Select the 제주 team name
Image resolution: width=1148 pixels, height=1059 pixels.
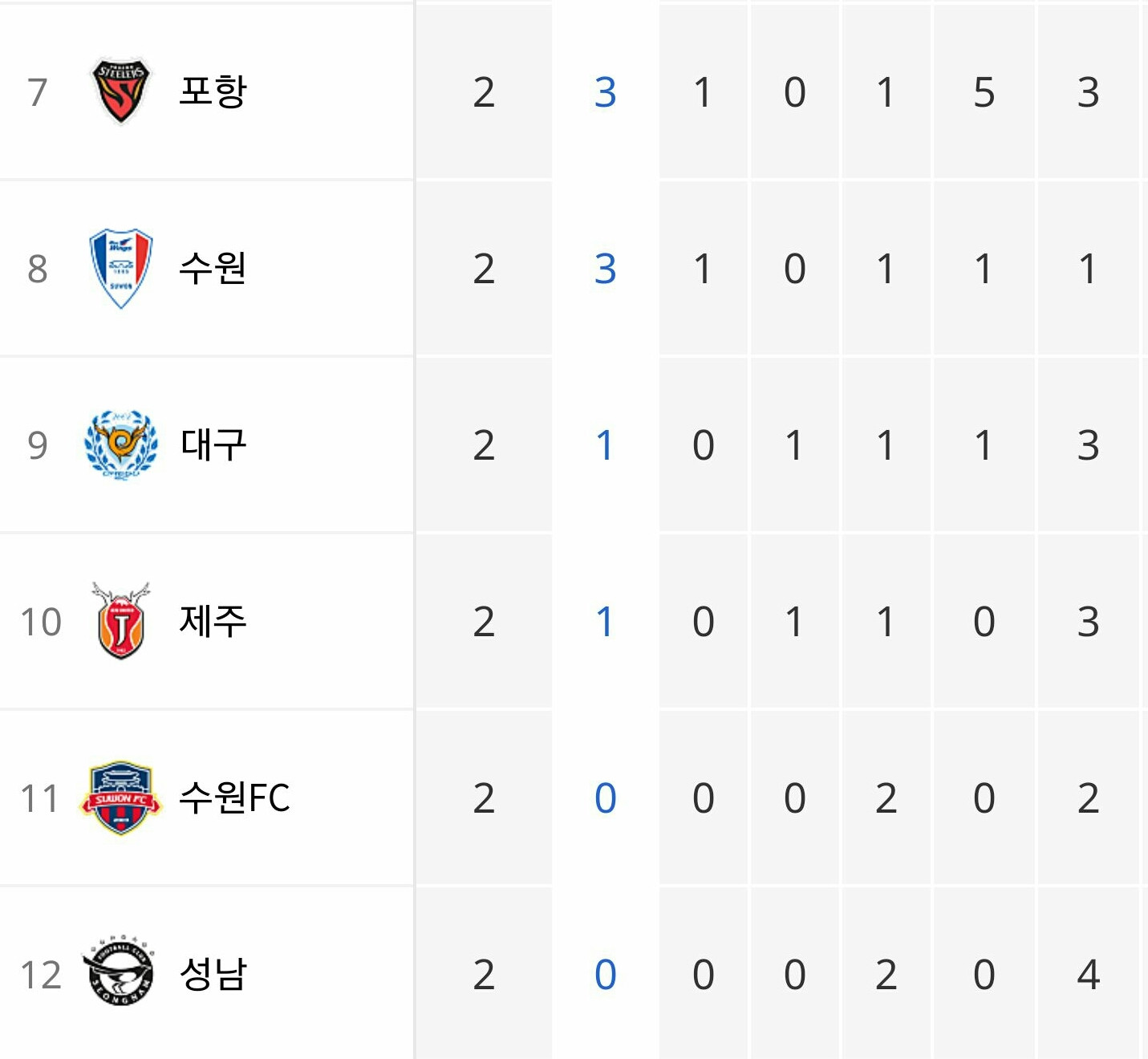[213, 621]
